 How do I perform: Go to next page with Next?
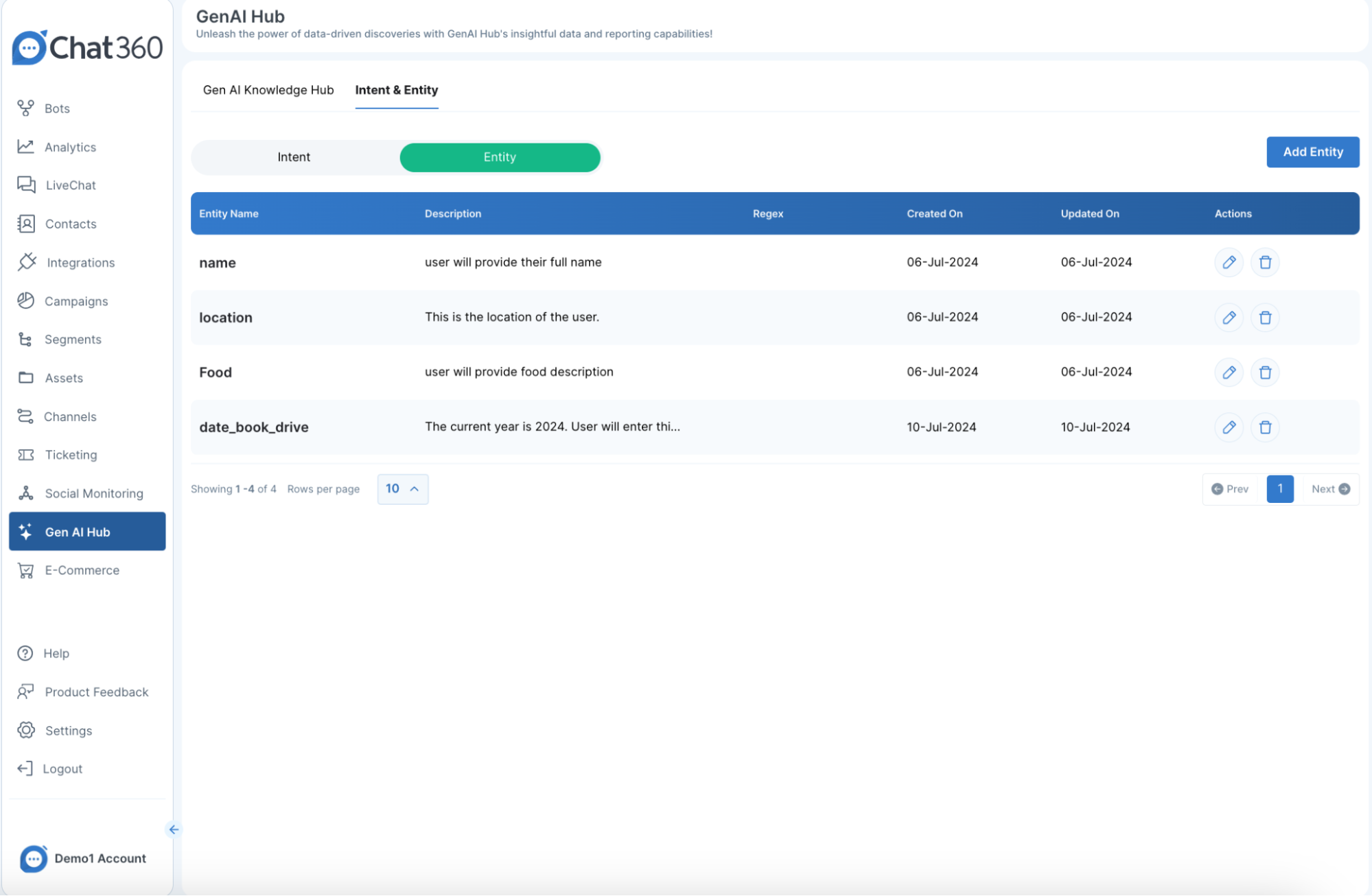click(x=1330, y=488)
